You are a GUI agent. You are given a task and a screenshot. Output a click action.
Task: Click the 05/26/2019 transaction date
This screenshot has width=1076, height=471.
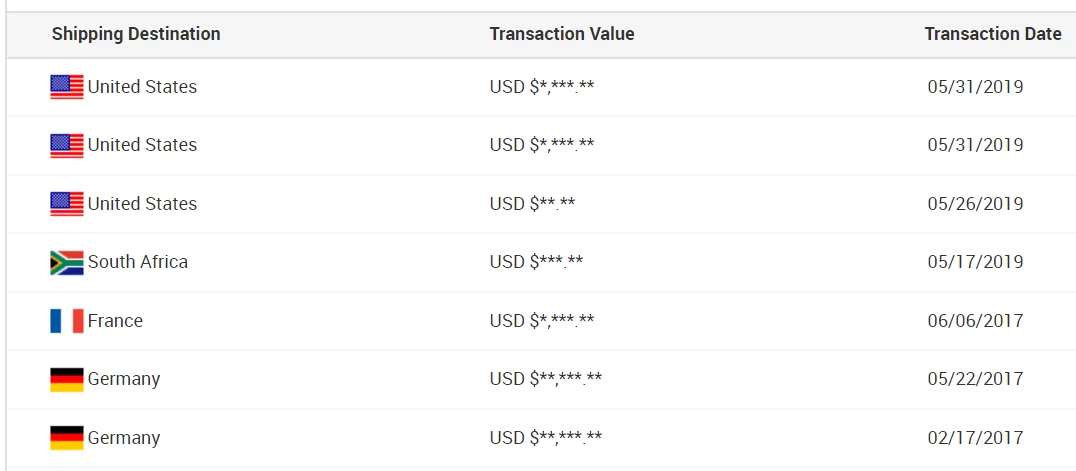coord(975,204)
